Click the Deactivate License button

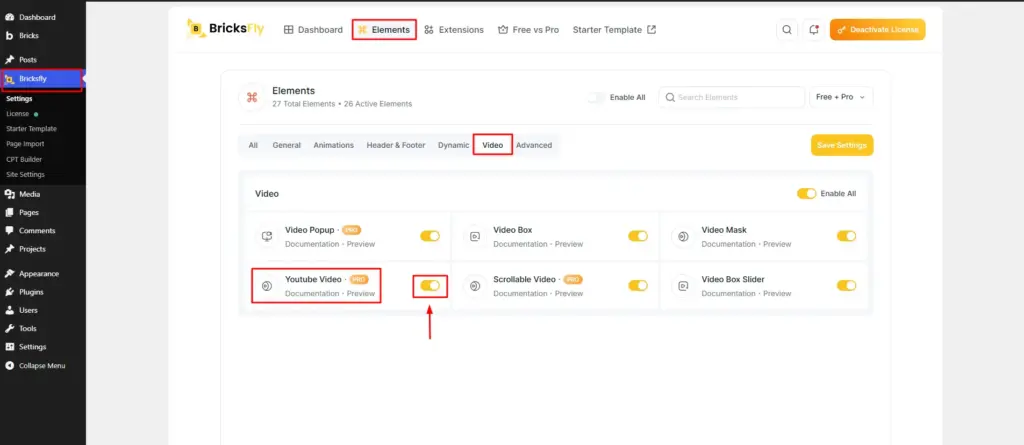tap(878, 29)
